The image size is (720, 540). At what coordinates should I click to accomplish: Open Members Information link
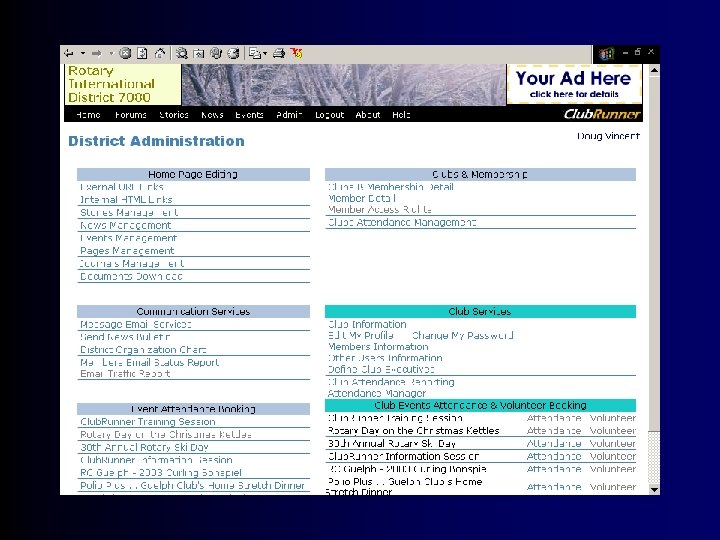pos(378,347)
